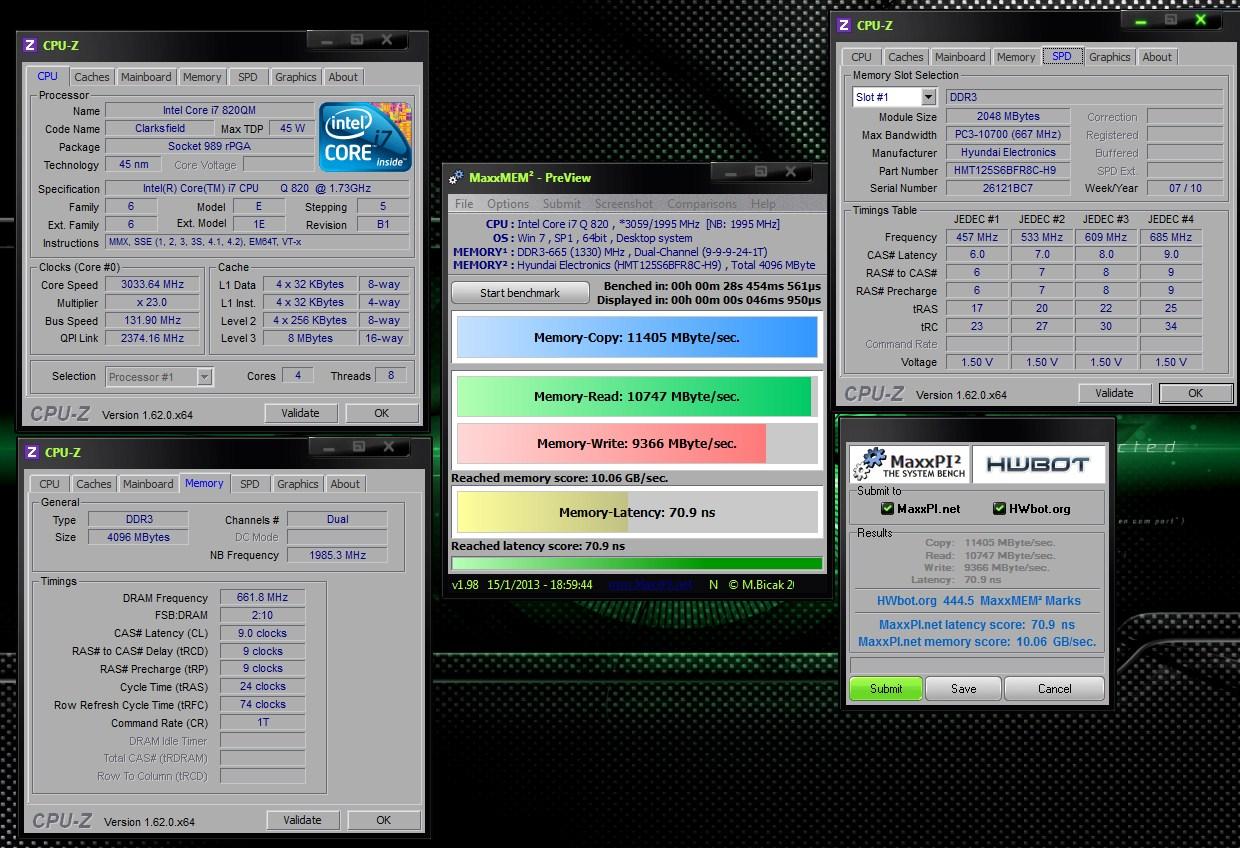Click the CPU-Z logo icon in the SPD window title bar
This screenshot has width=1240, height=848.
844,25
